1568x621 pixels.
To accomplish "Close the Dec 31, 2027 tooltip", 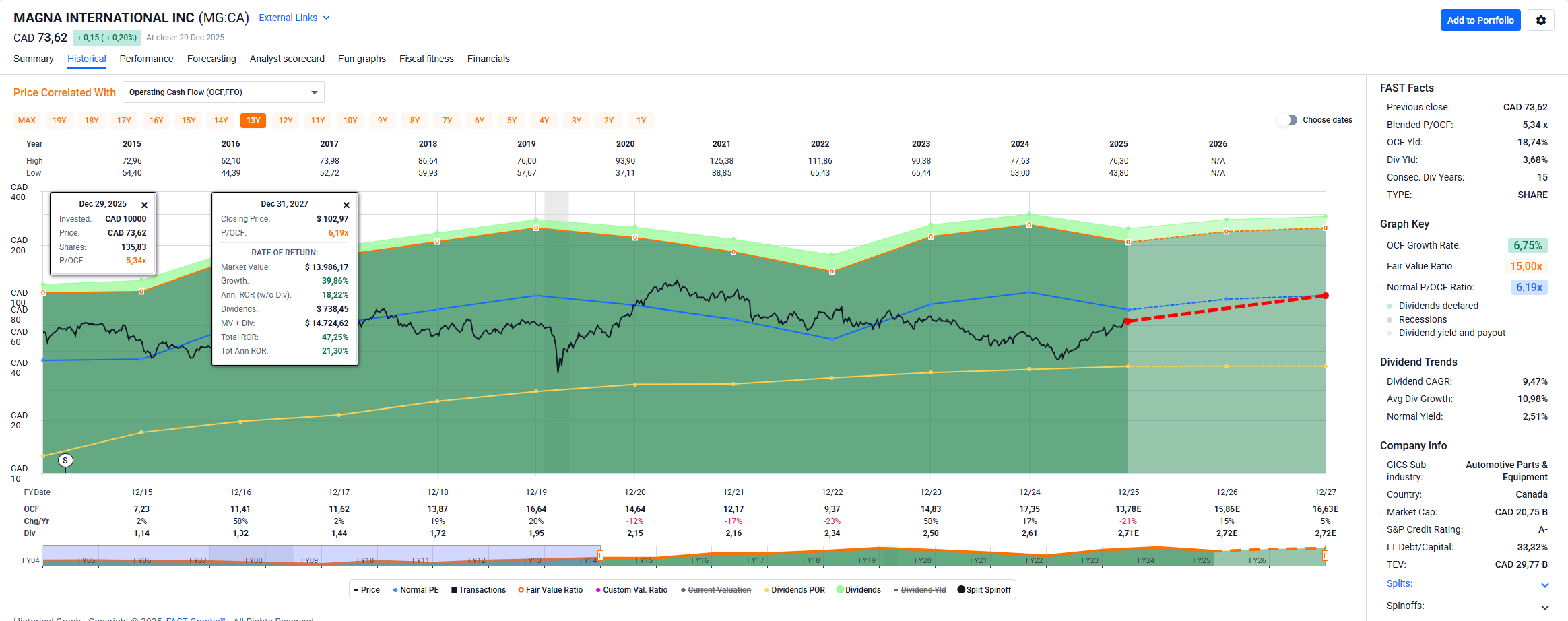I will [x=346, y=205].
